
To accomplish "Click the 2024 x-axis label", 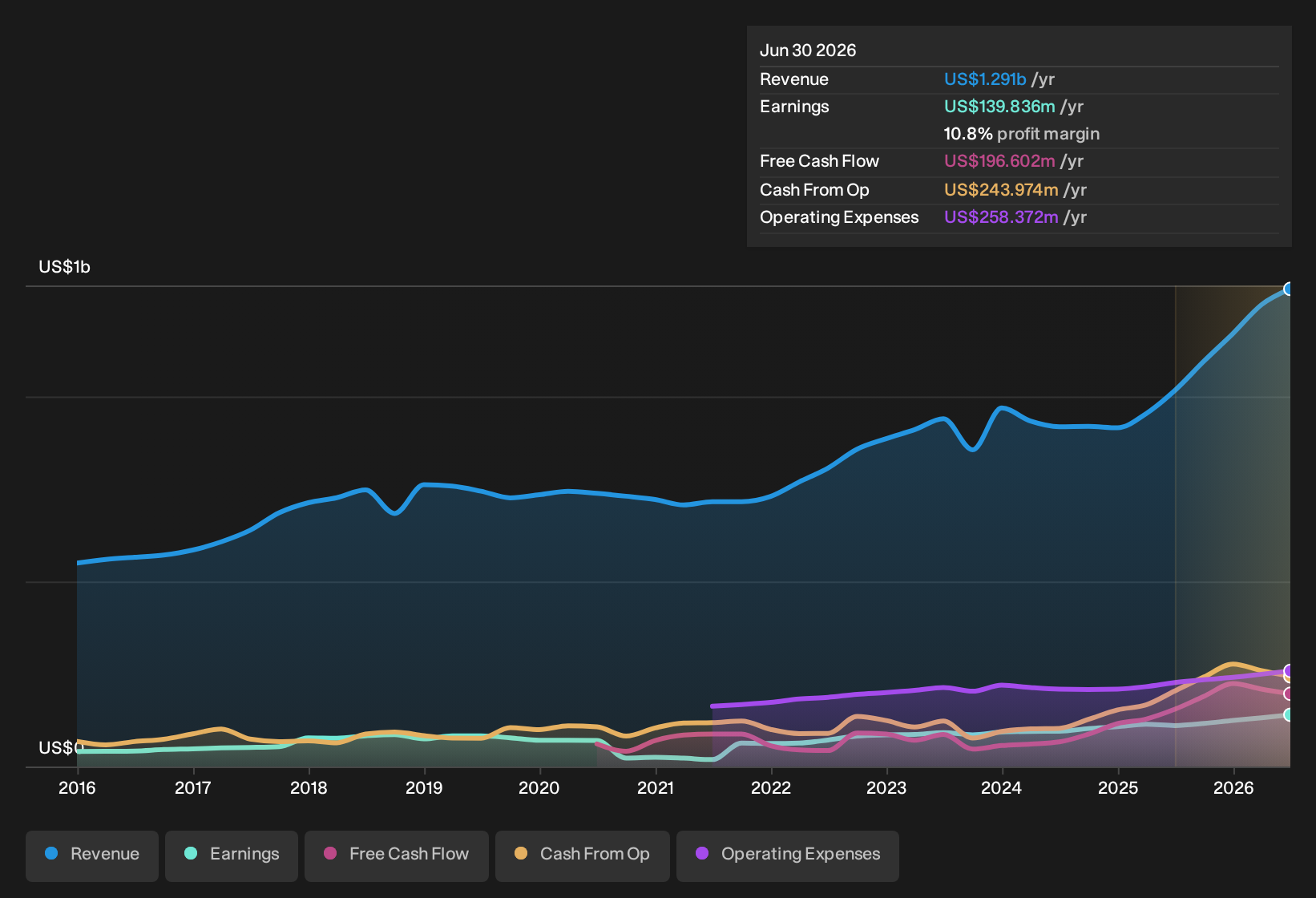I will point(1002,788).
